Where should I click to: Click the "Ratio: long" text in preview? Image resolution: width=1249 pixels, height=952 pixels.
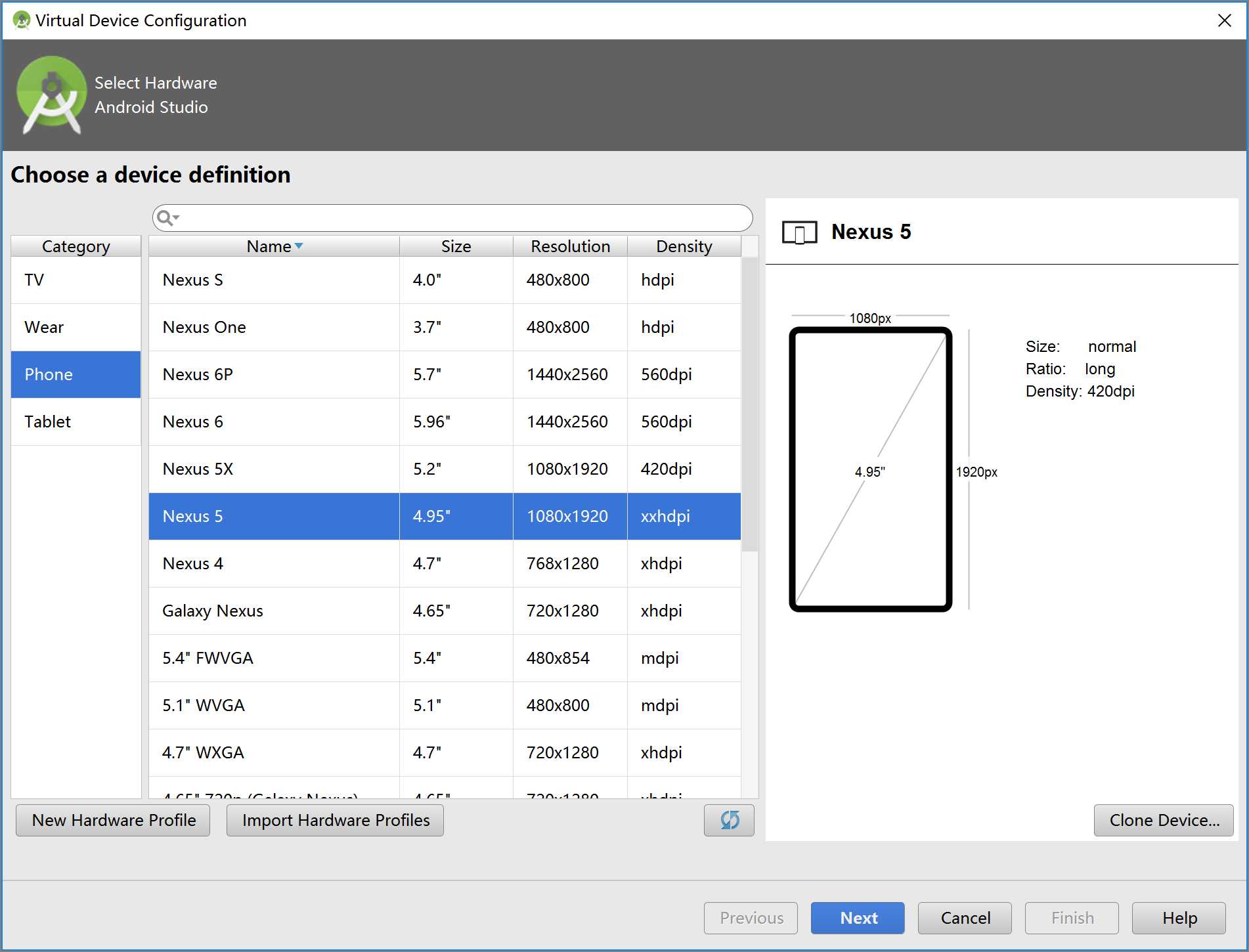coord(1070,369)
